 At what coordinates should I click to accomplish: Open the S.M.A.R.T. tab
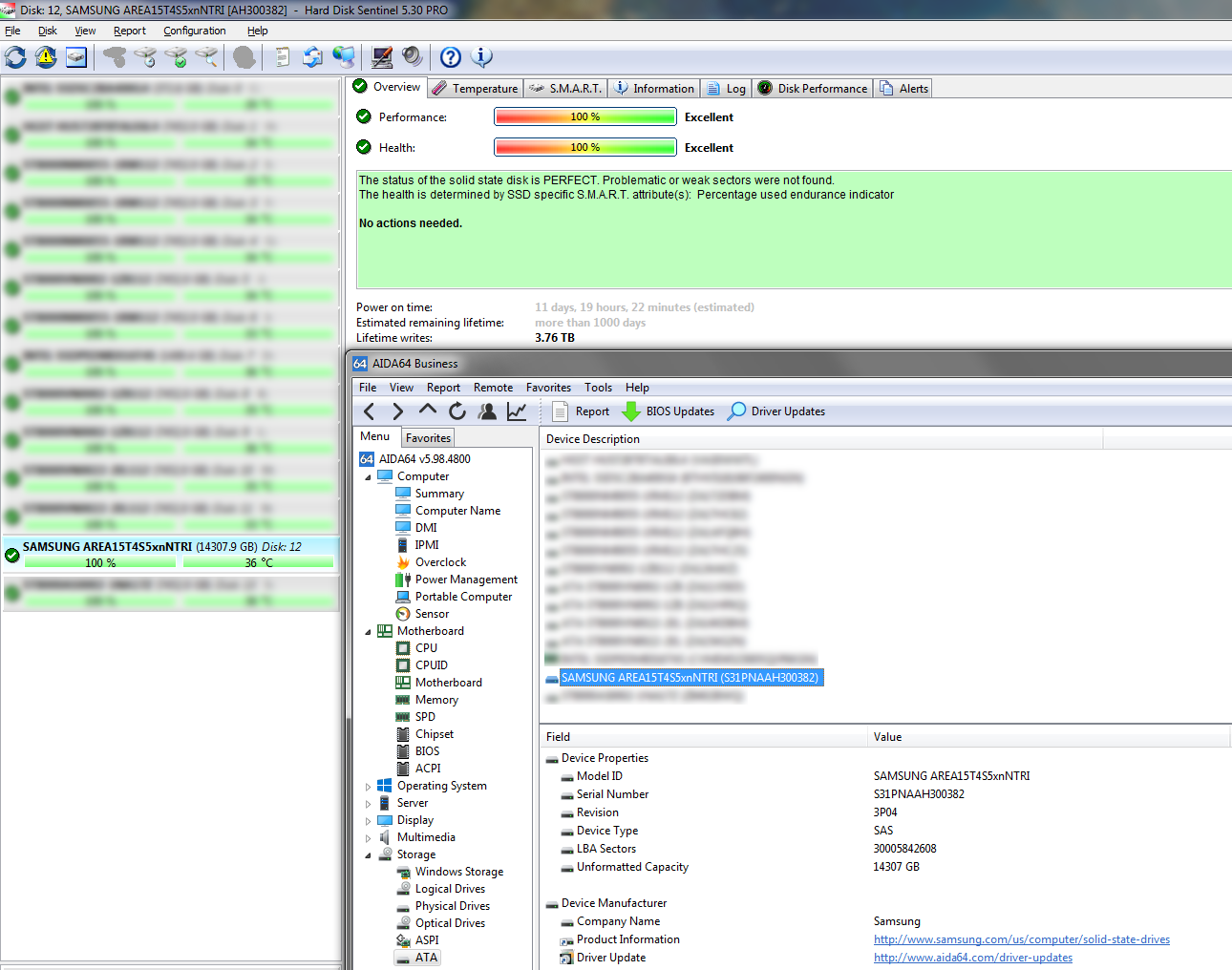[564, 89]
